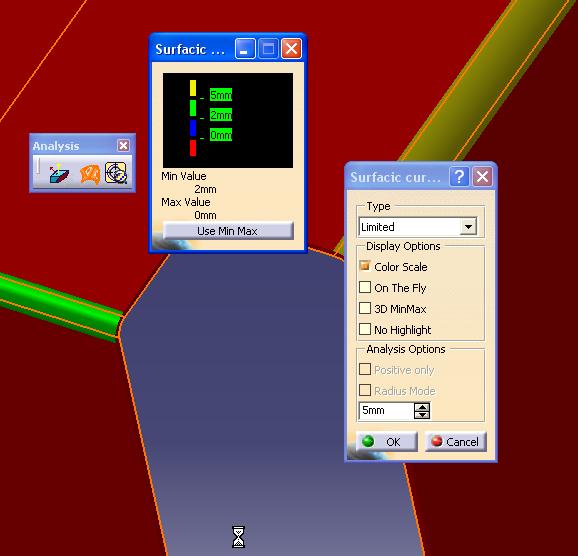This screenshot has width=578, height=556.
Task: Minimize the Surfacic color scale window
Action: [245, 49]
